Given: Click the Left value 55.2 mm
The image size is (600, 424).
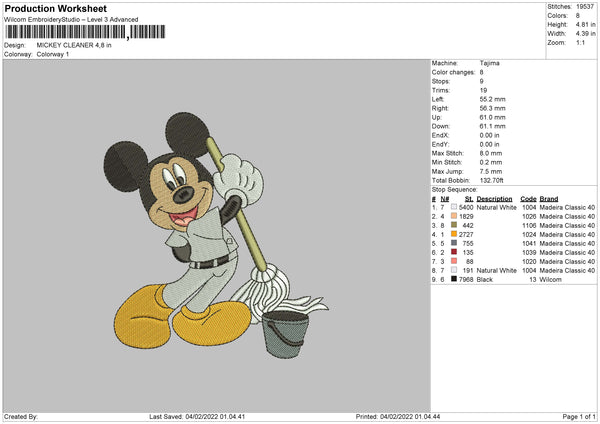Looking at the screenshot, I should tap(492, 99).
